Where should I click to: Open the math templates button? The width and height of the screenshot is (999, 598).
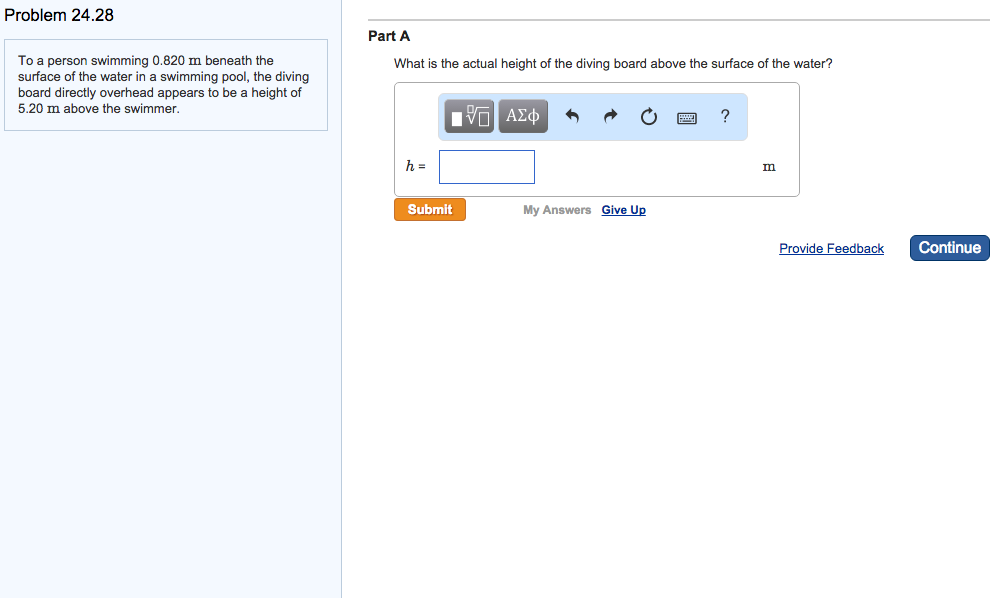pos(469,117)
